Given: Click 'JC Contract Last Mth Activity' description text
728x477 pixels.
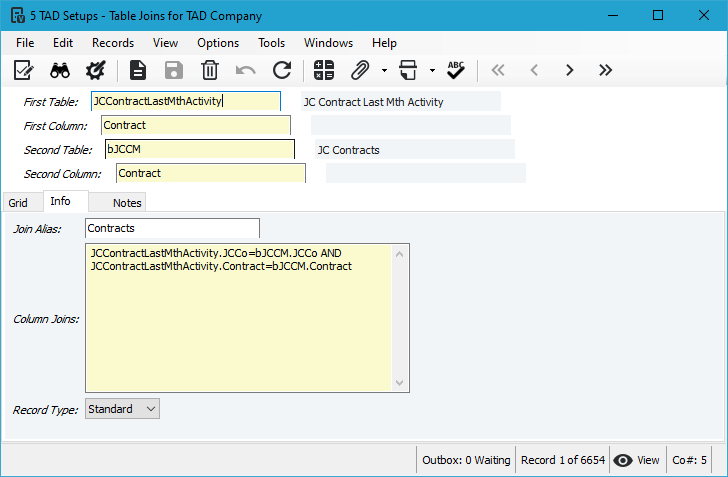Looking at the screenshot, I should pyautogui.click(x=373, y=102).
